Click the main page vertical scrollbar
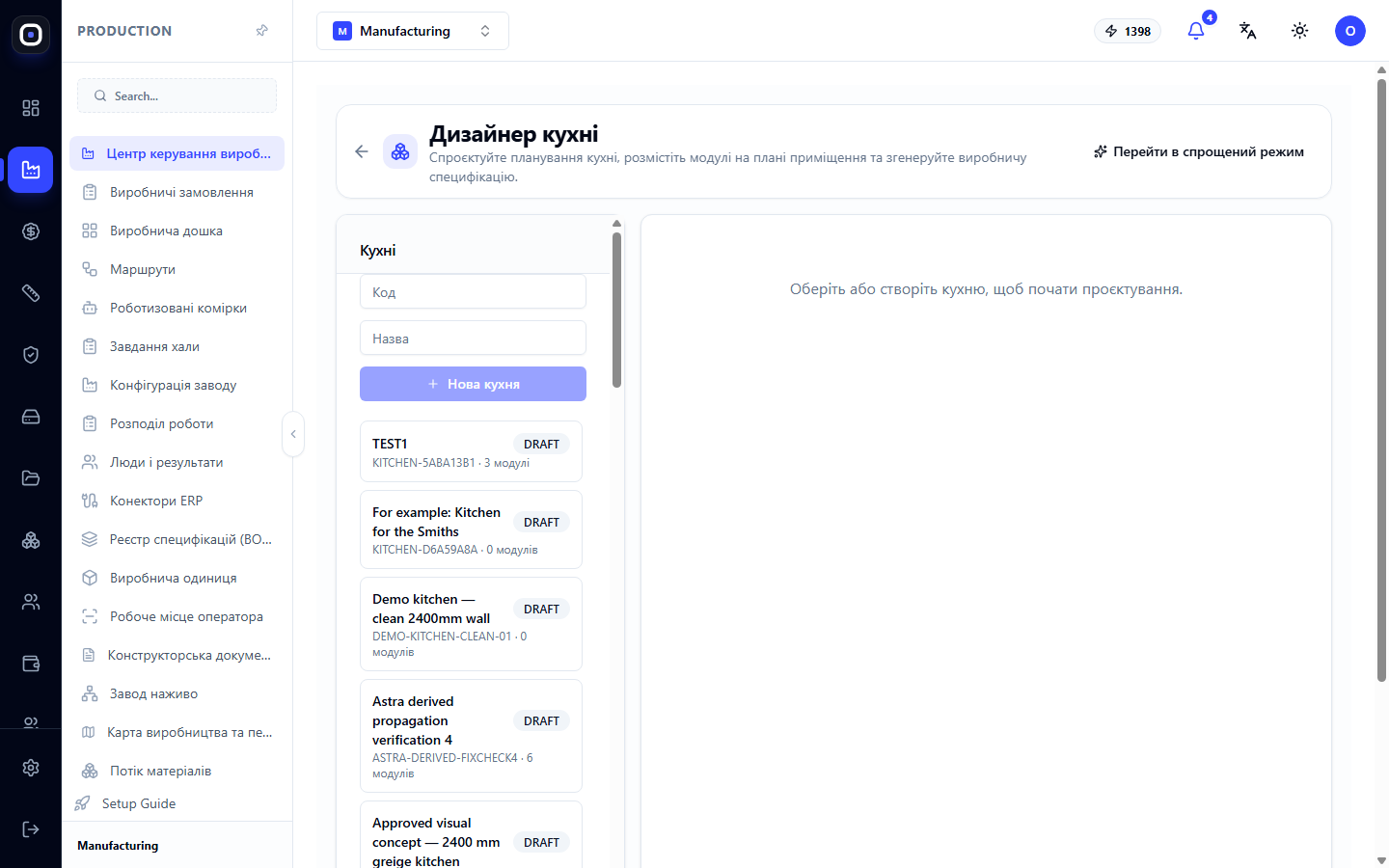 tap(1381, 381)
